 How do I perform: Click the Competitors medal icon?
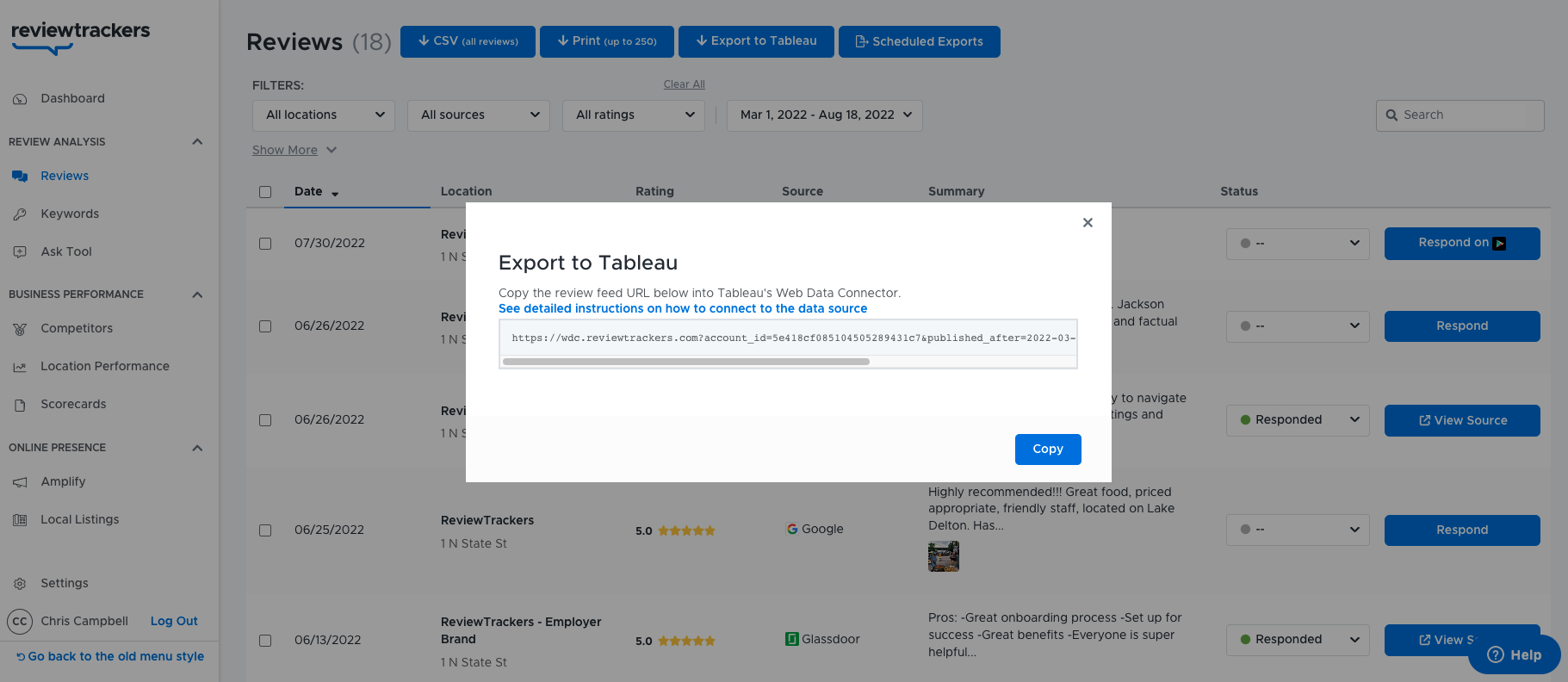(20, 329)
